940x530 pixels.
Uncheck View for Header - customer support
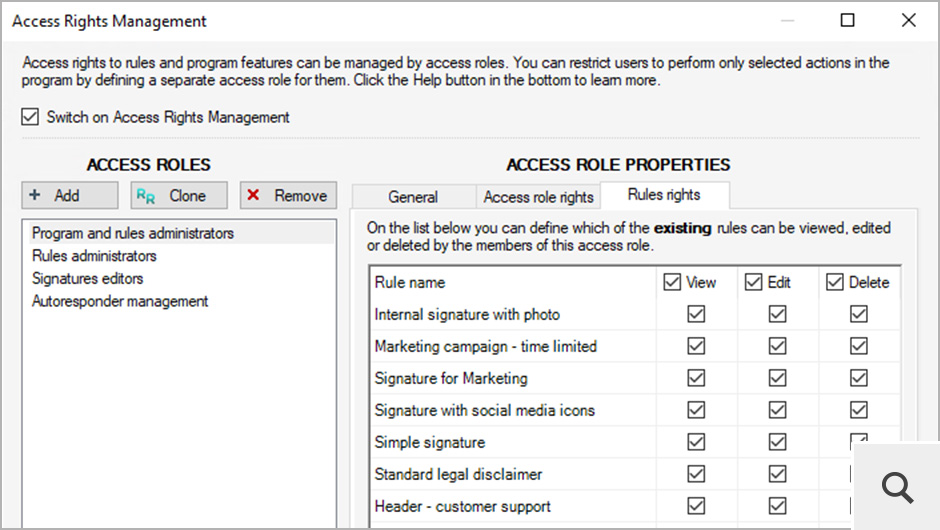(x=696, y=506)
